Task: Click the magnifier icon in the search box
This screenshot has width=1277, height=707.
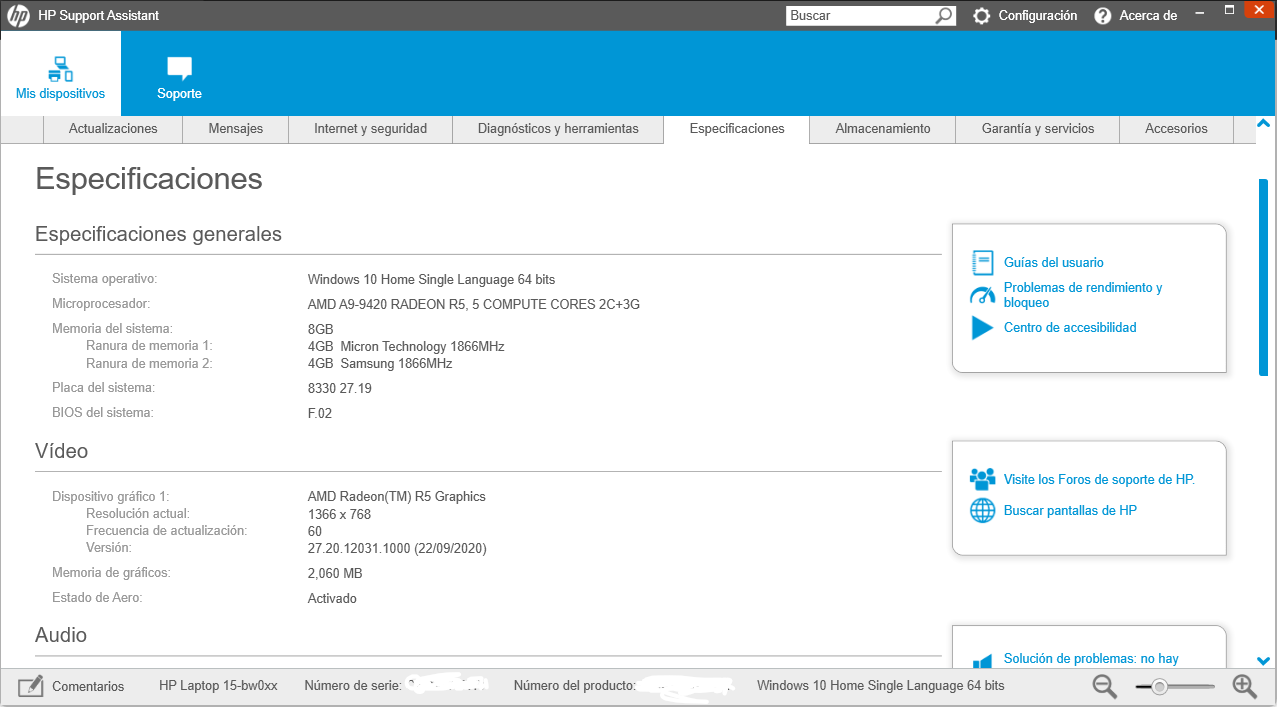Action: (x=944, y=16)
